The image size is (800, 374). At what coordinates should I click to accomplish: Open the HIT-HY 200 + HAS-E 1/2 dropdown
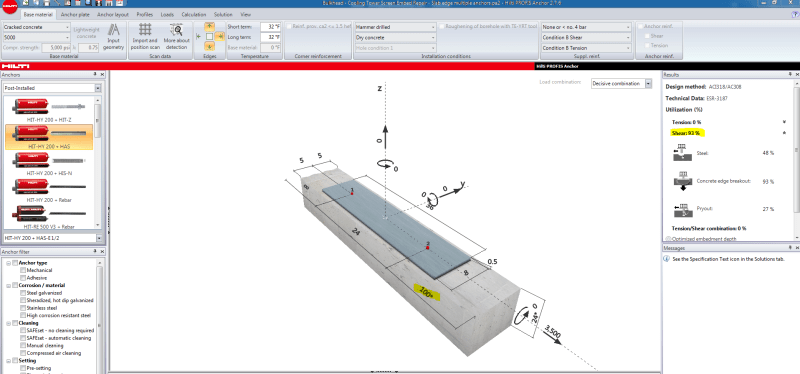coord(52,238)
